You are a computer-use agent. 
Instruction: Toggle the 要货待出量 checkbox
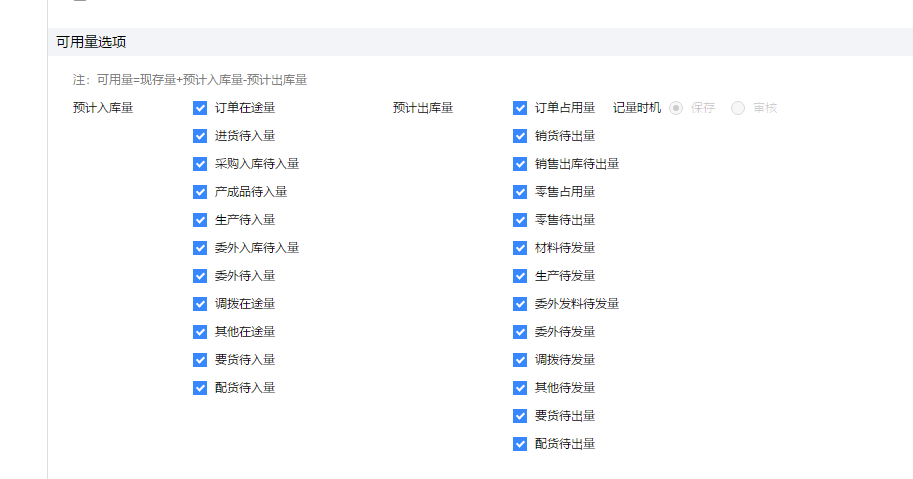[x=520, y=416]
